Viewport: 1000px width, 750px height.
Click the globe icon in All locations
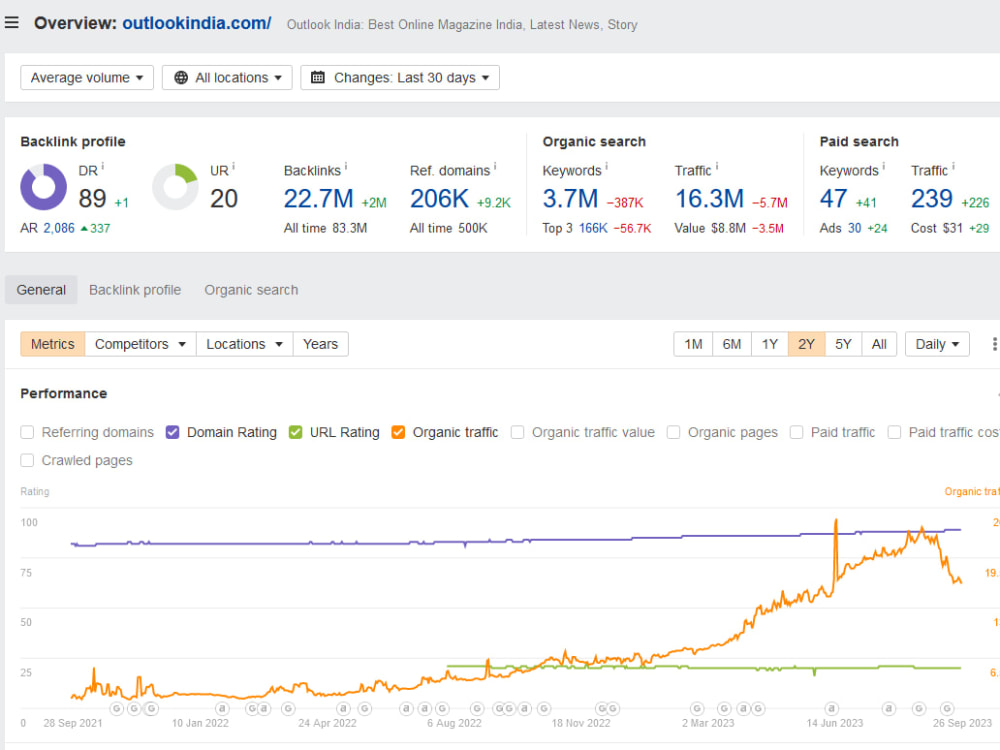[181, 78]
